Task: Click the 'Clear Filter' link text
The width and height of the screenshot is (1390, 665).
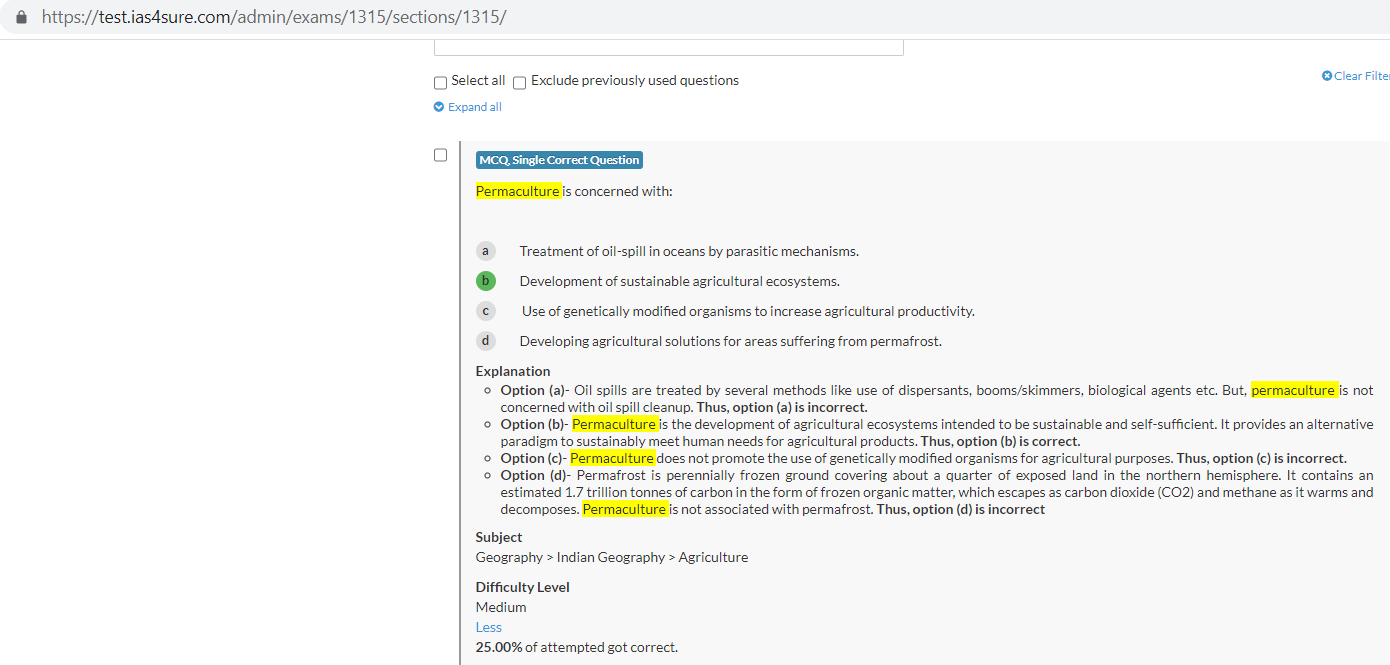Action: [x=1361, y=76]
